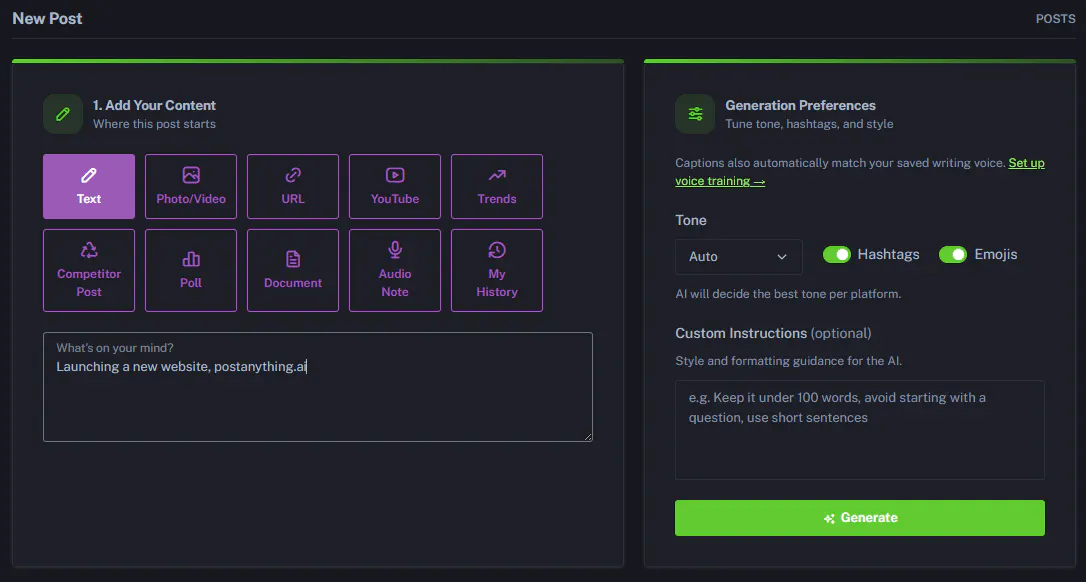Click 'AI will decide the best tone per platform.'
Image resolution: width=1086 pixels, height=582 pixels.
pyautogui.click(x=788, y=294)
